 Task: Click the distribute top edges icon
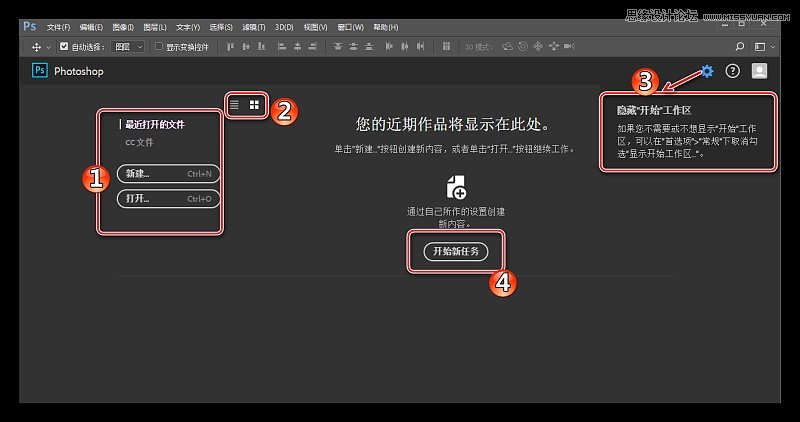tap(337, 46)
